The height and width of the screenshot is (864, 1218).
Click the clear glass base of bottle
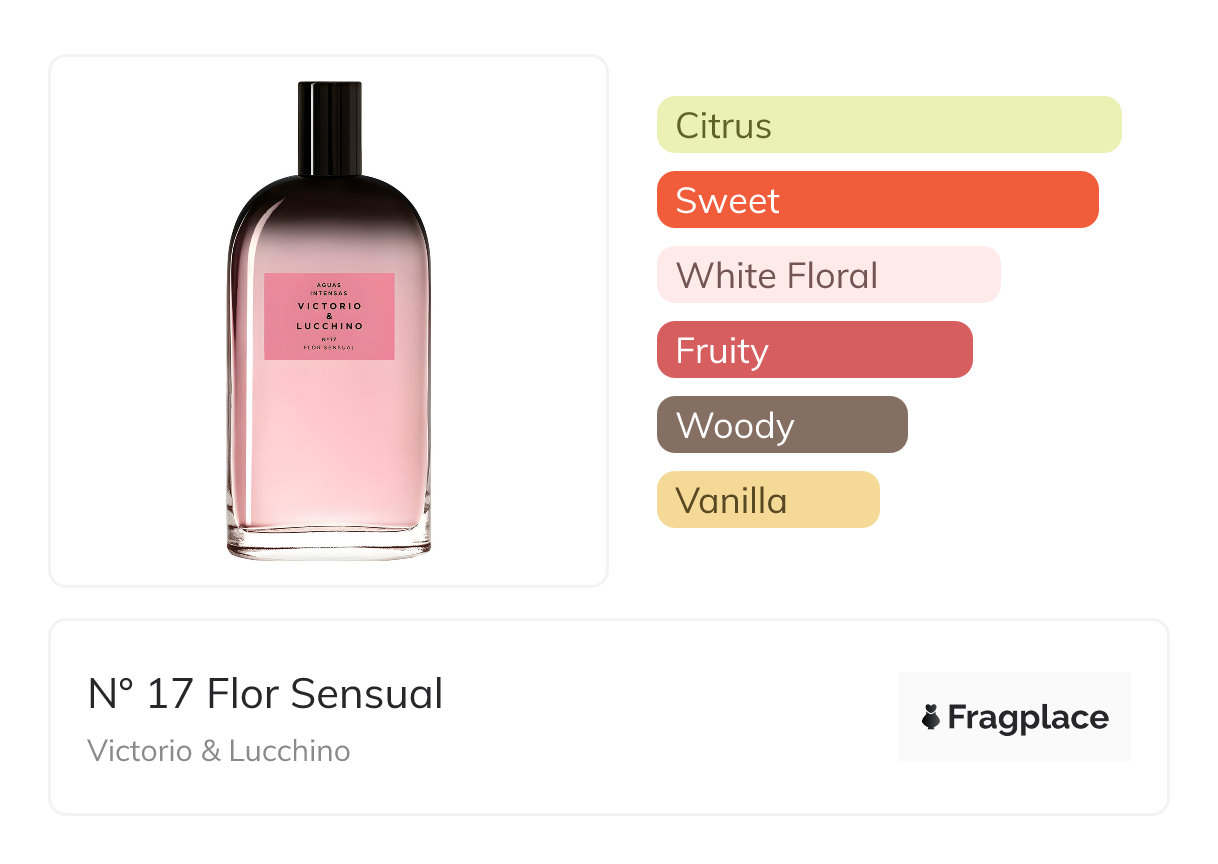tap(329, 545)
